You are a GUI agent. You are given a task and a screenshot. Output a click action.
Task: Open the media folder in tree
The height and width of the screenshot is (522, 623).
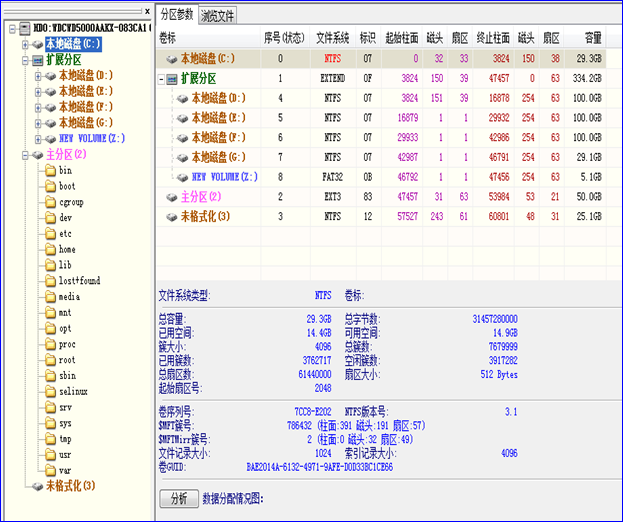coord(69,297)
